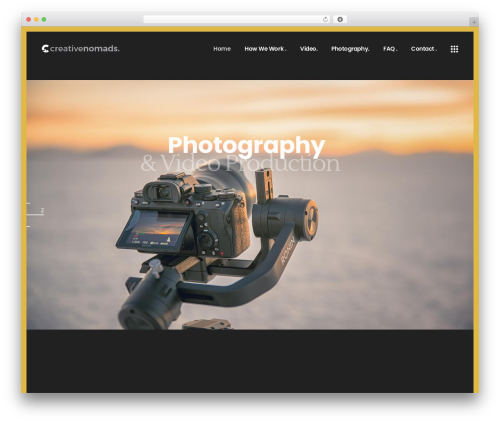Close the browser window with red button
Image resolution: width=500 pixels, height=423 pixels.
click(x=29, y=20)
